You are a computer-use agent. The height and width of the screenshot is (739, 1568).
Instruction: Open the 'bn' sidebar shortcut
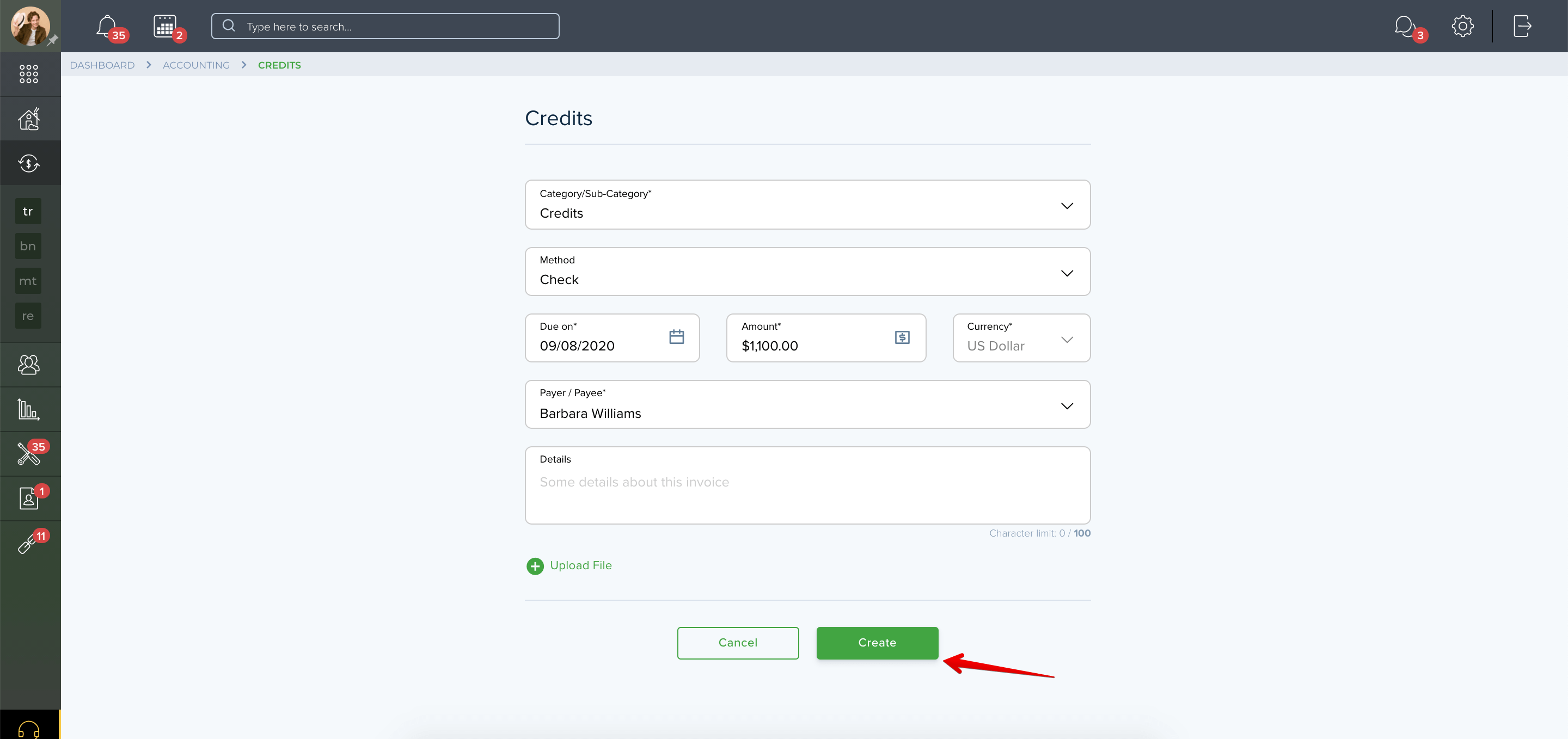[28, 246]
